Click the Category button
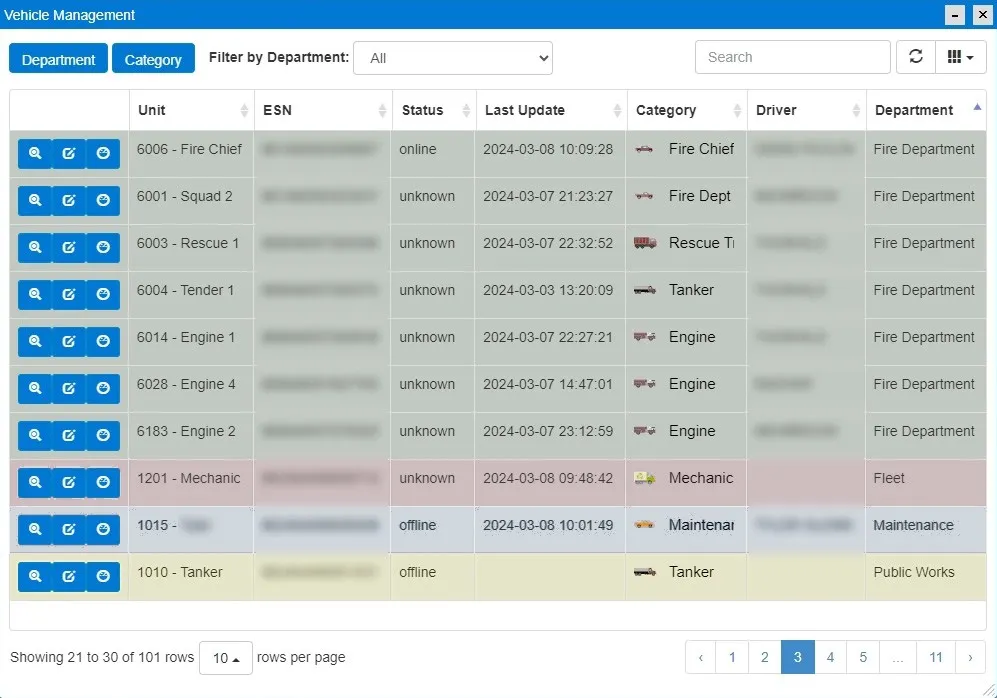This screenshot has width=997, height=698. click(153, 60)
